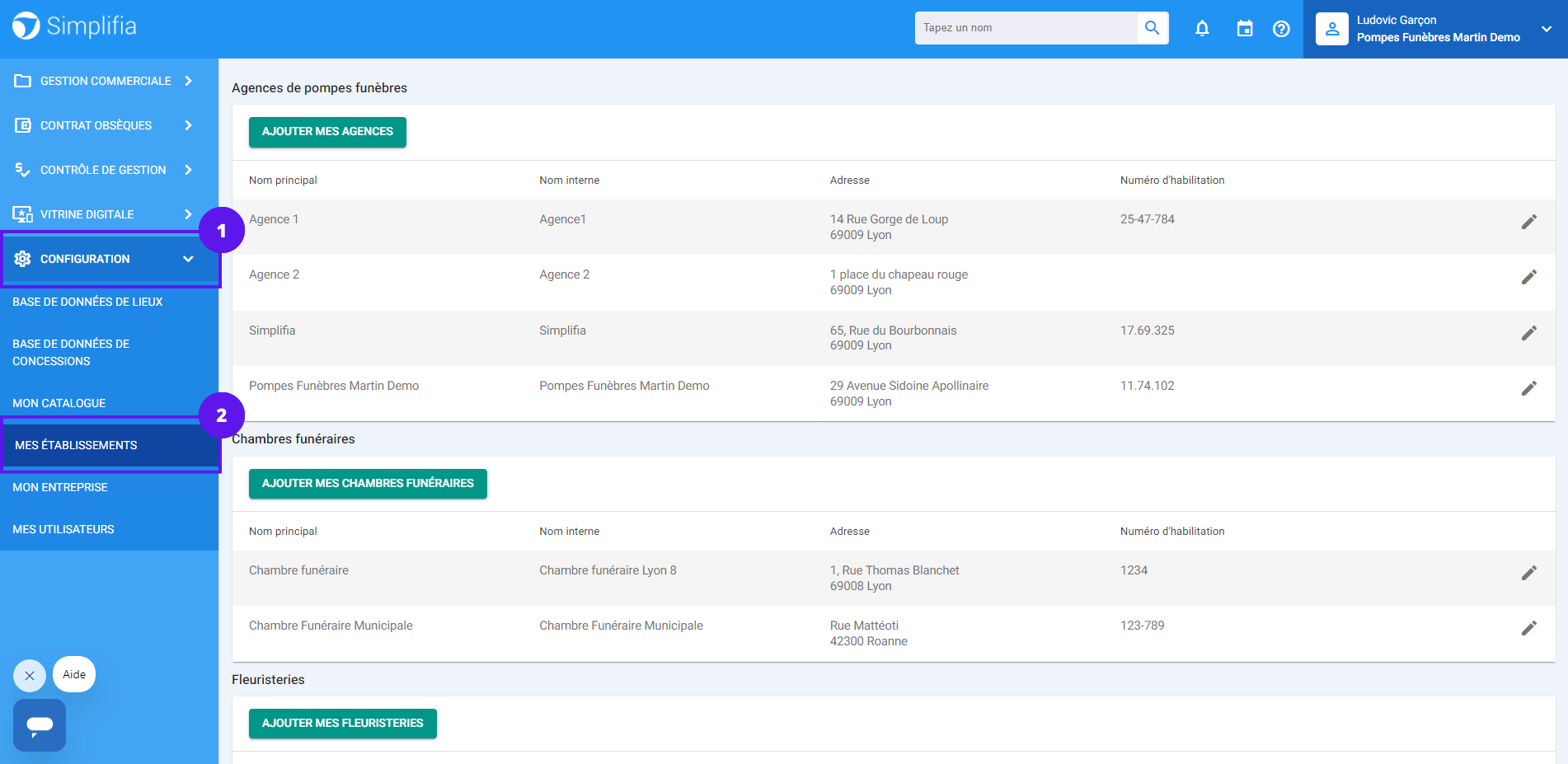Click the Tapez un nom search field
Screen dimensions: 1568x764
(x=1026, y=28)
